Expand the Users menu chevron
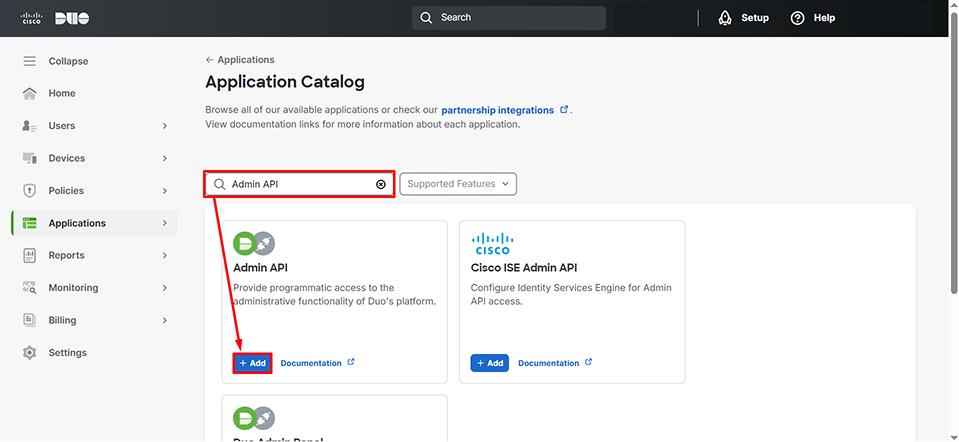959x442 pixels. [165, 126]
